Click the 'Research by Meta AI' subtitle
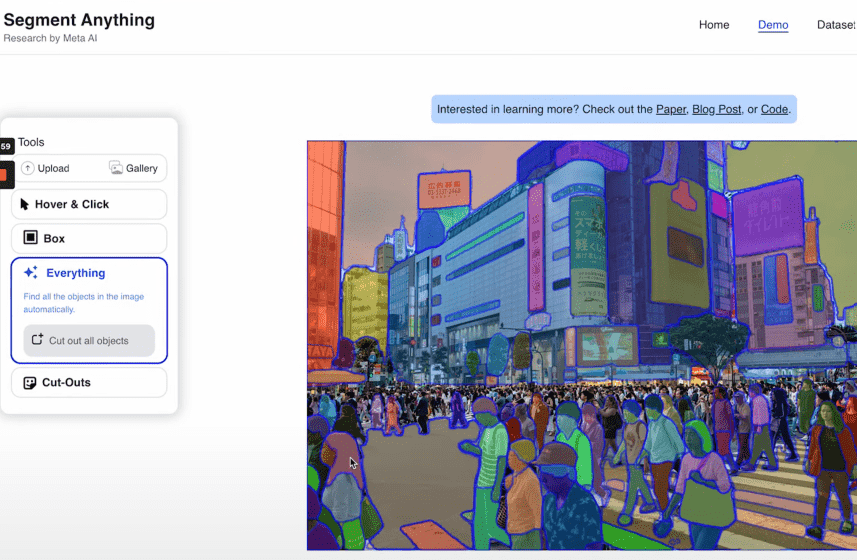This screenshot has height=560, width=857. [50, 38]
